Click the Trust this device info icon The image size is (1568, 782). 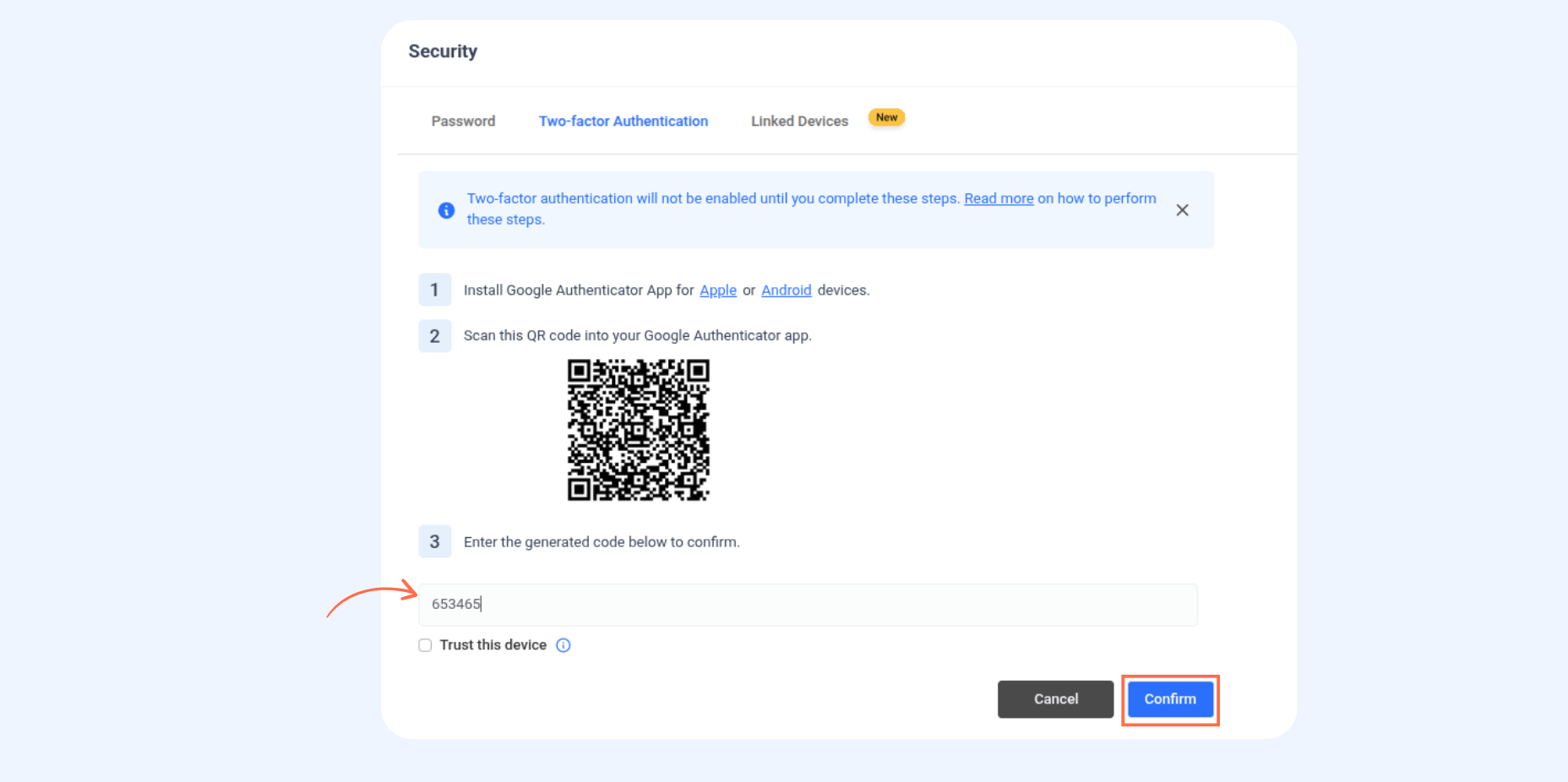point(563,645)
